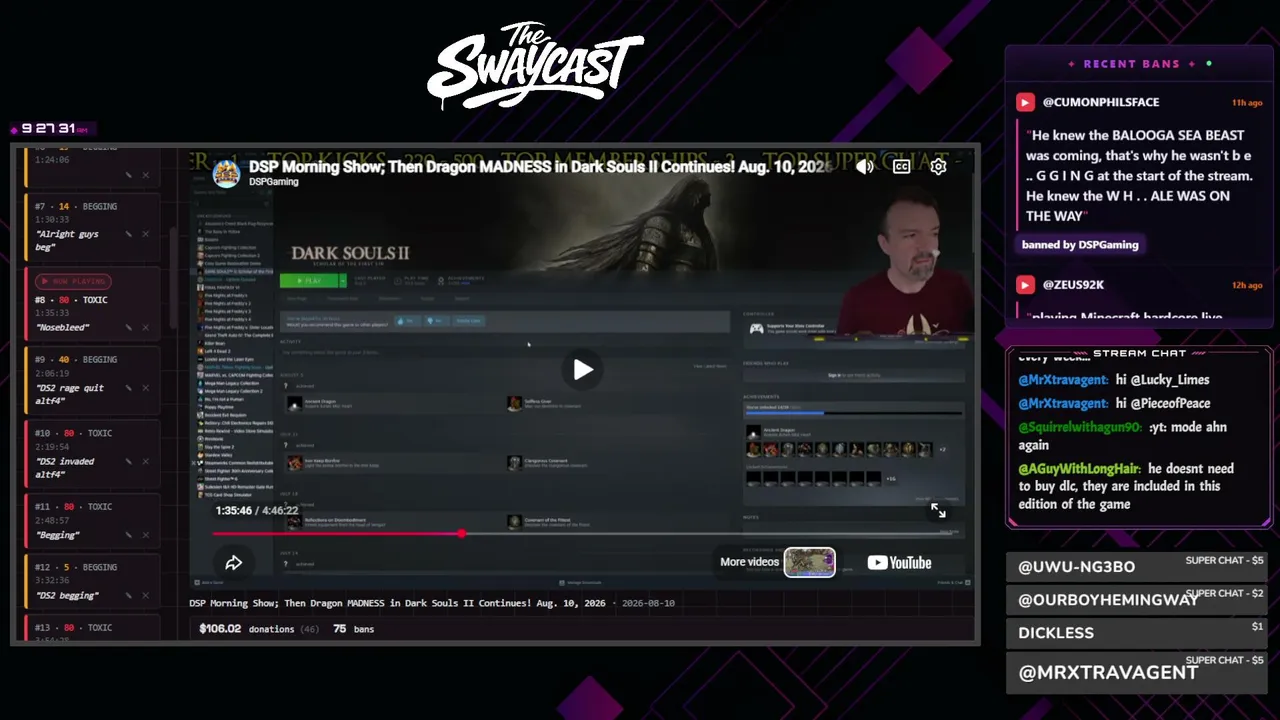Select clip #12 BEGGING in the clip list

(91, 581)
